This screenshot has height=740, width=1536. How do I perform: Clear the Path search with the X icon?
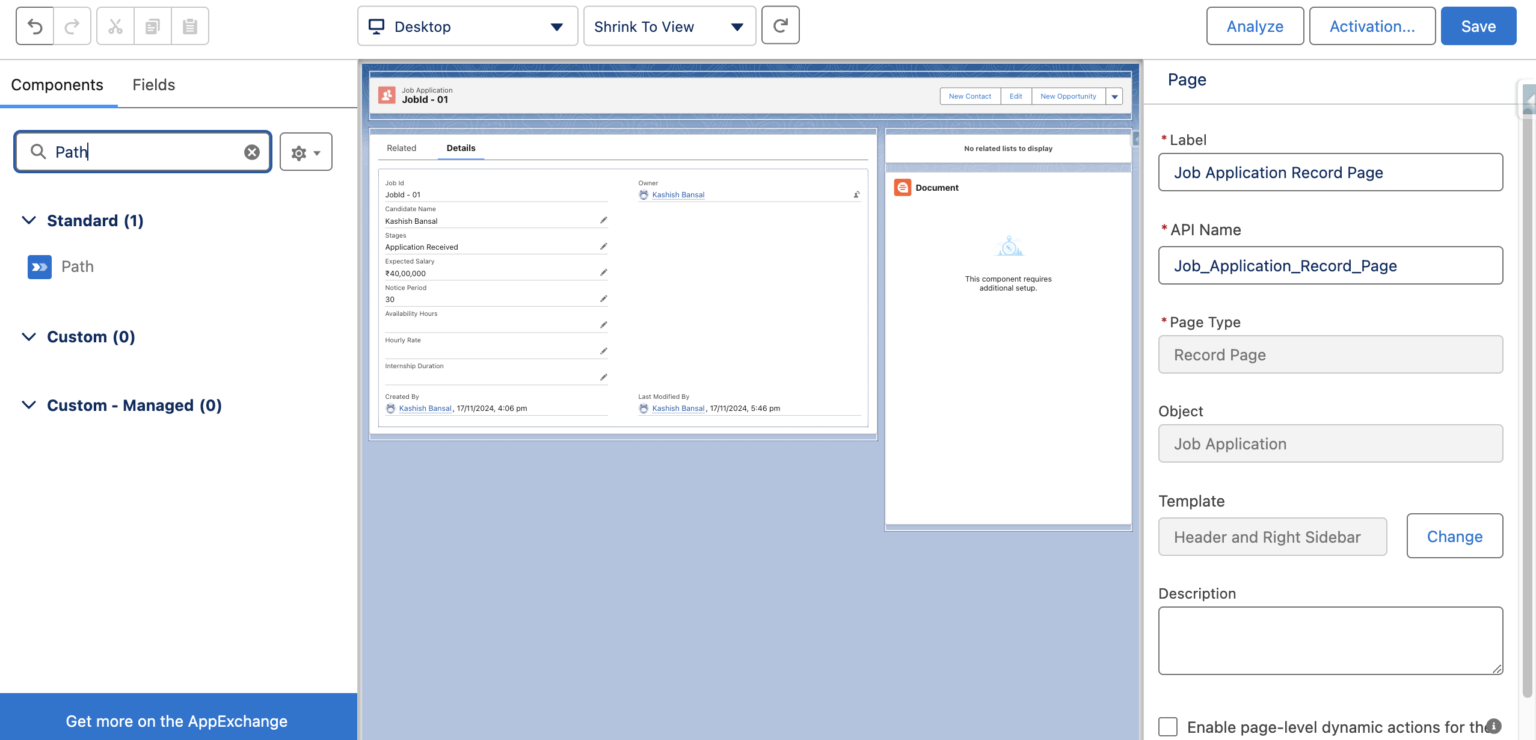(252, 151)
